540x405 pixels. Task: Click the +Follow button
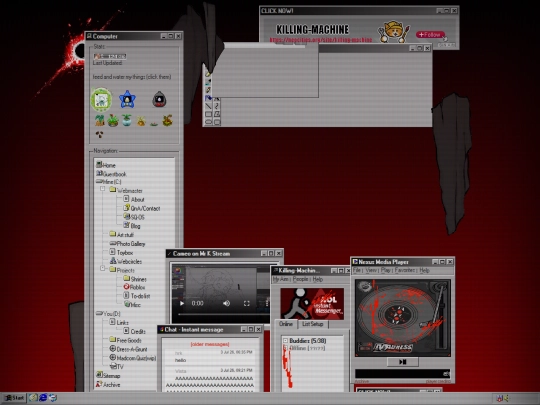[x=430, y=34]
